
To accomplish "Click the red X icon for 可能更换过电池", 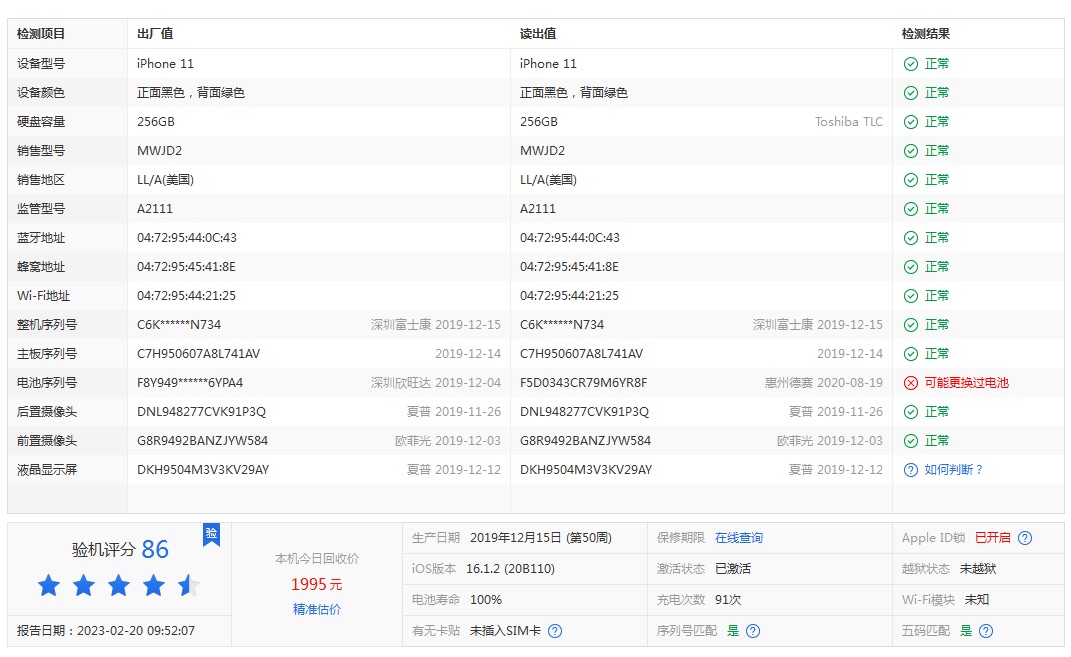I will (910, 383).
